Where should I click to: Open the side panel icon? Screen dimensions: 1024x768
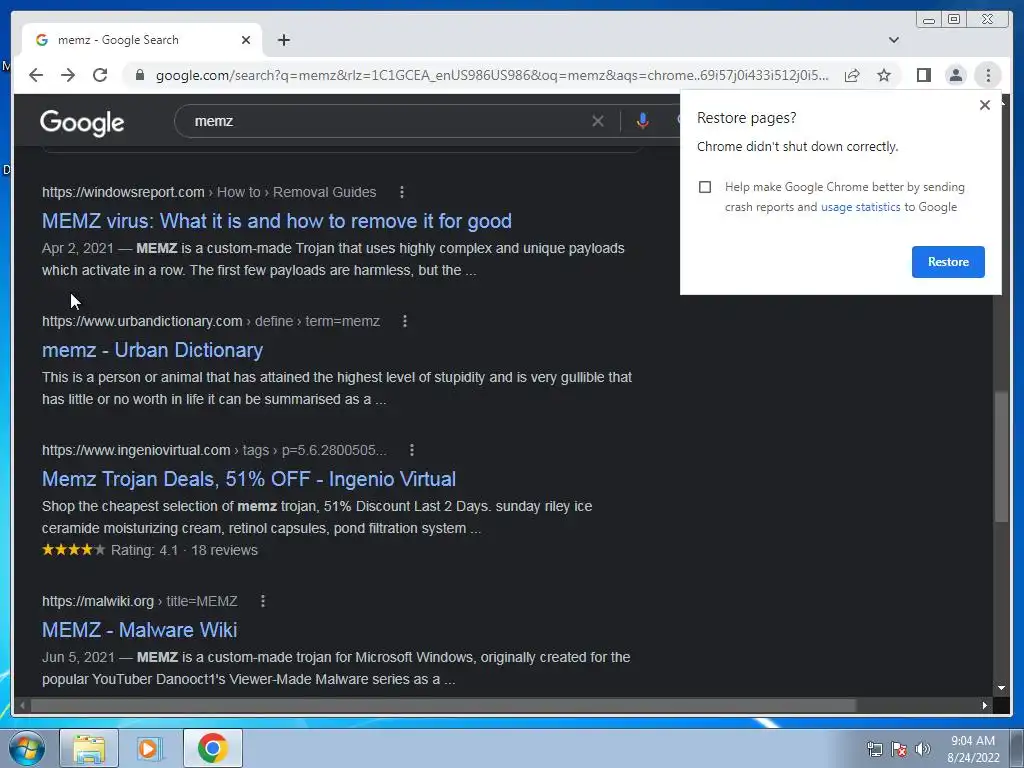pyautogui.click(x=923, y=75)
